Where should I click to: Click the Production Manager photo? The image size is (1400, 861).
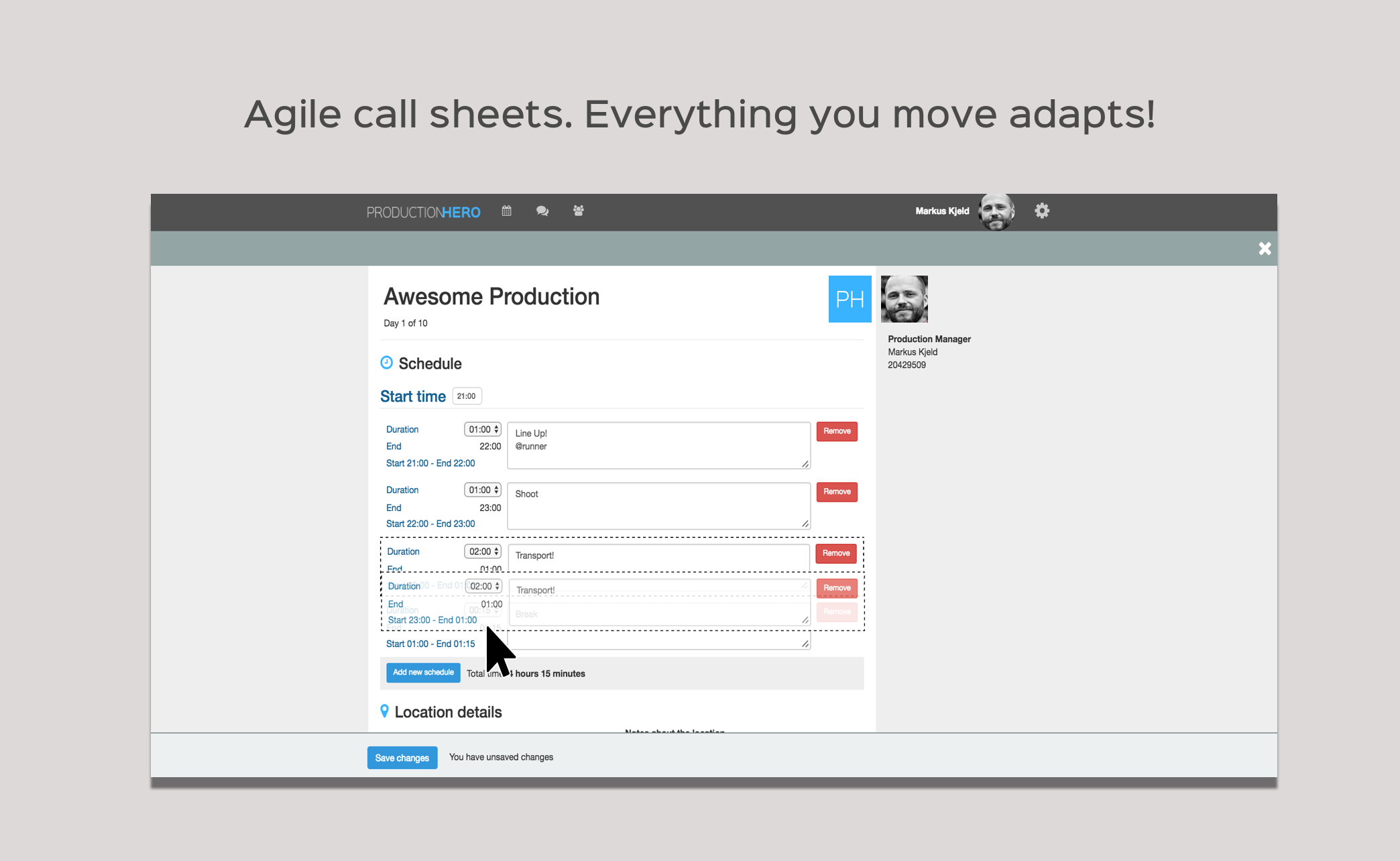(x=904, y=299)
